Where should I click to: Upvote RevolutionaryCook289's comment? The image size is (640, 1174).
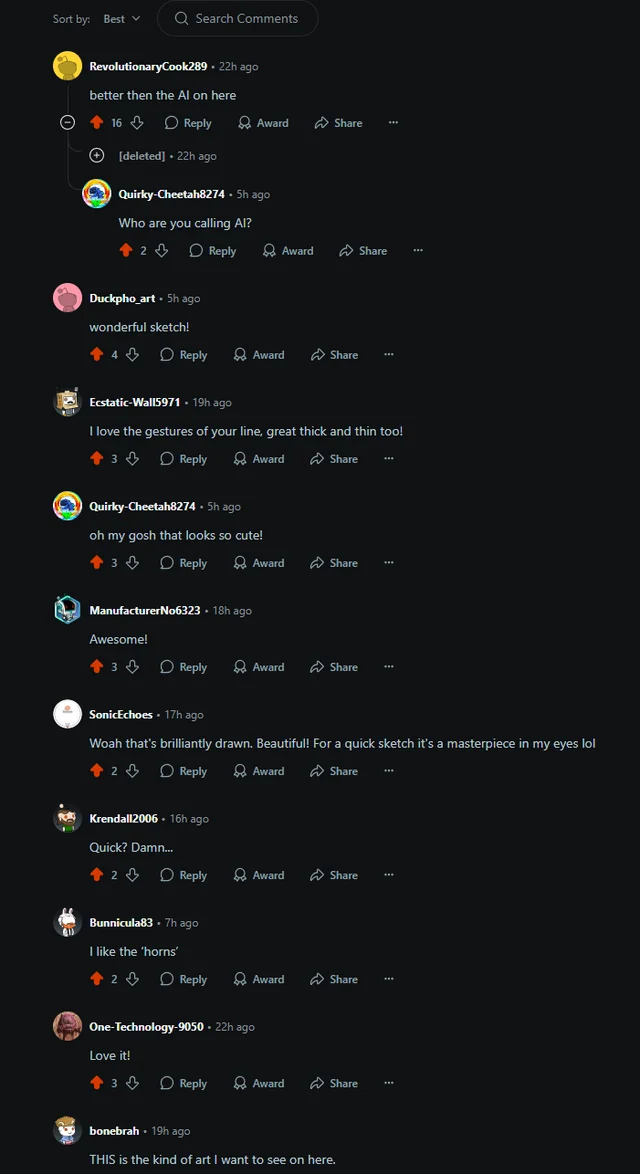96,123
